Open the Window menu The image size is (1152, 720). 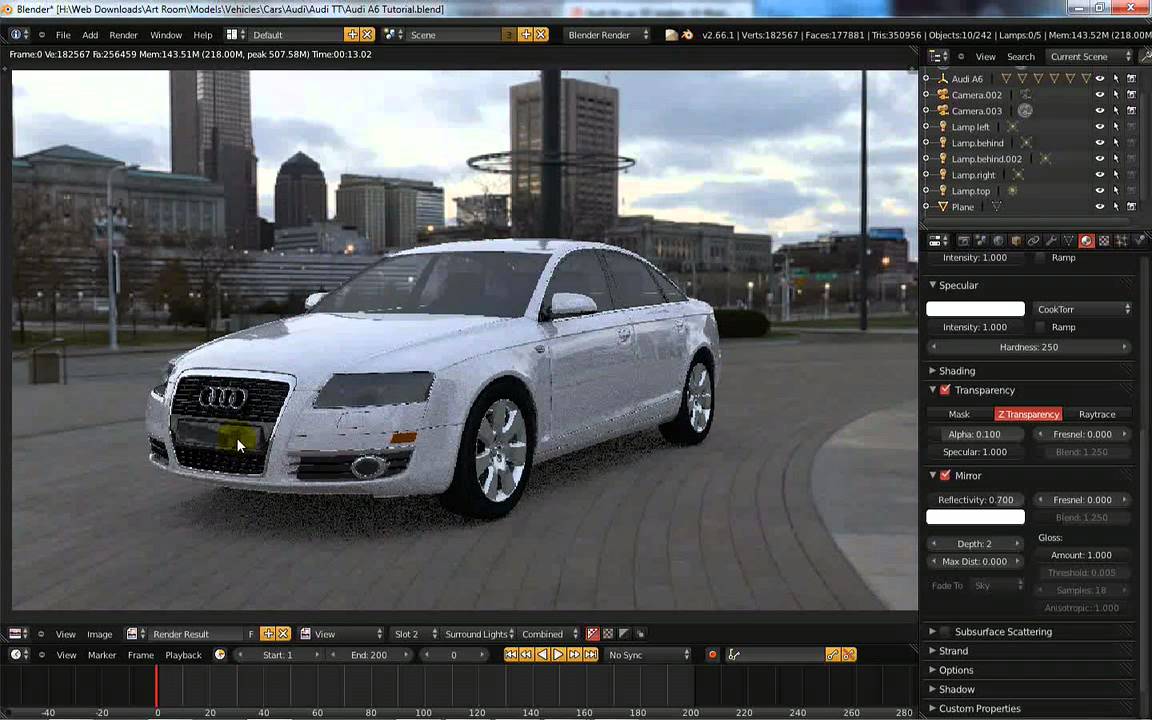(x=166, y=35)
